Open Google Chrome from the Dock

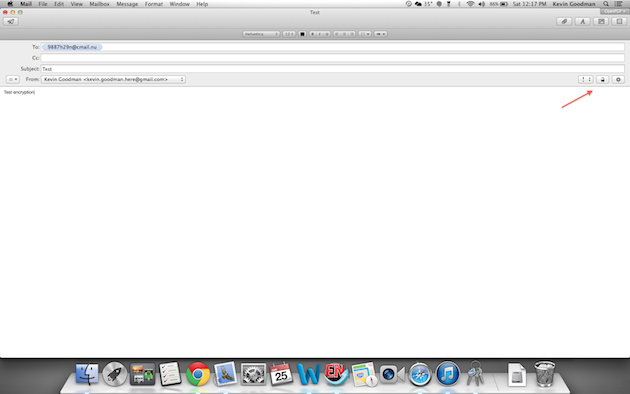coord(198,374)
